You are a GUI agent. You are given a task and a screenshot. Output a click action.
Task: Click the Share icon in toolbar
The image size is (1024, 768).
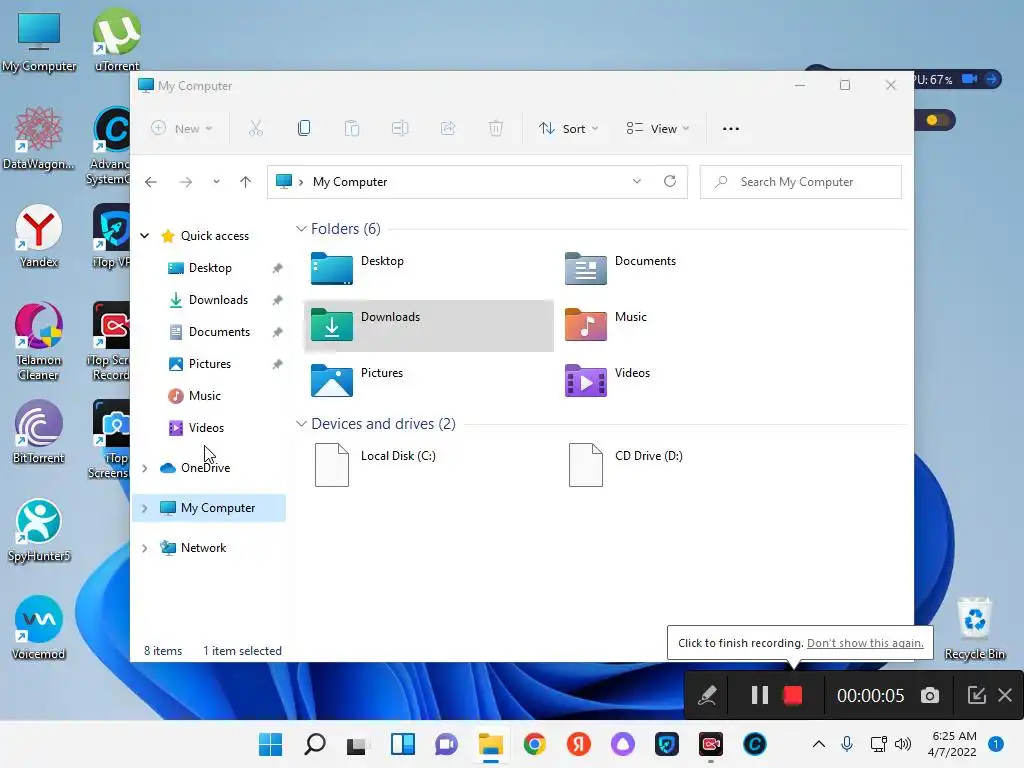pos(448,129)
